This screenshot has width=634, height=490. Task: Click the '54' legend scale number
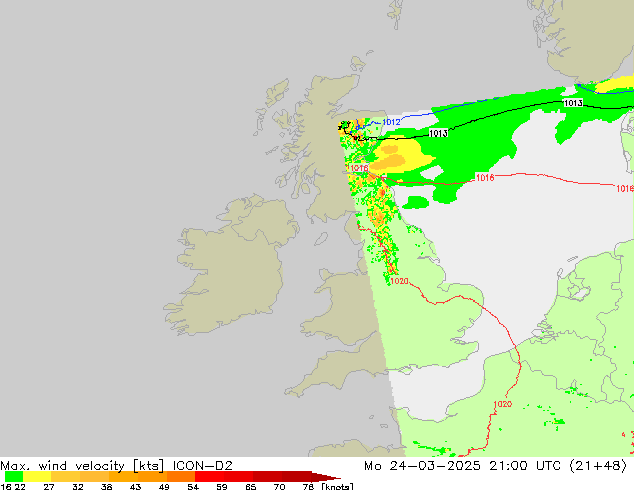pyautogui.click(x=193, y=486)
